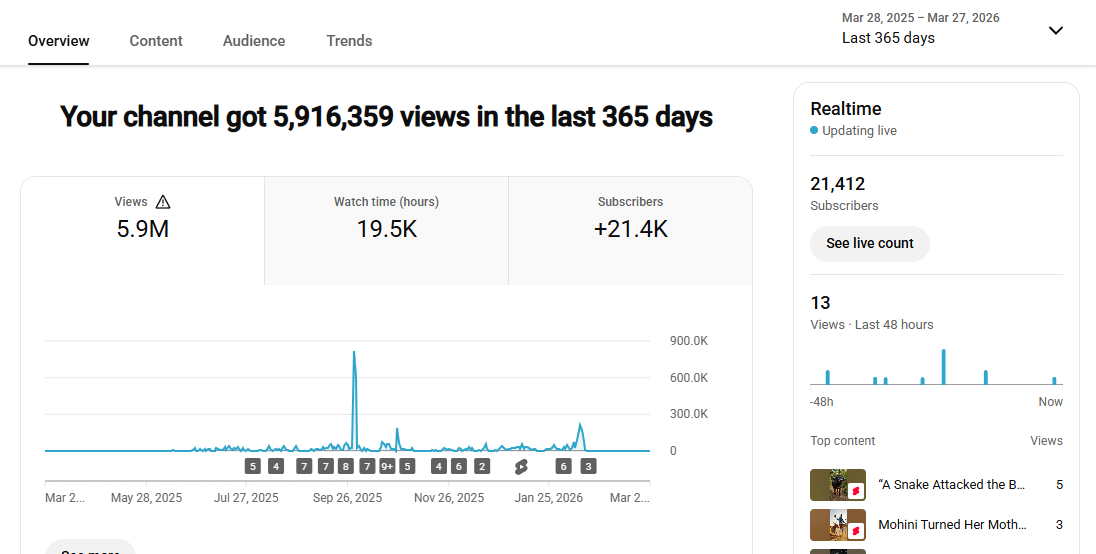Screen dimensions: 1096x554
Task: Click the '8' video marker badge
Action: pos(346,466)
